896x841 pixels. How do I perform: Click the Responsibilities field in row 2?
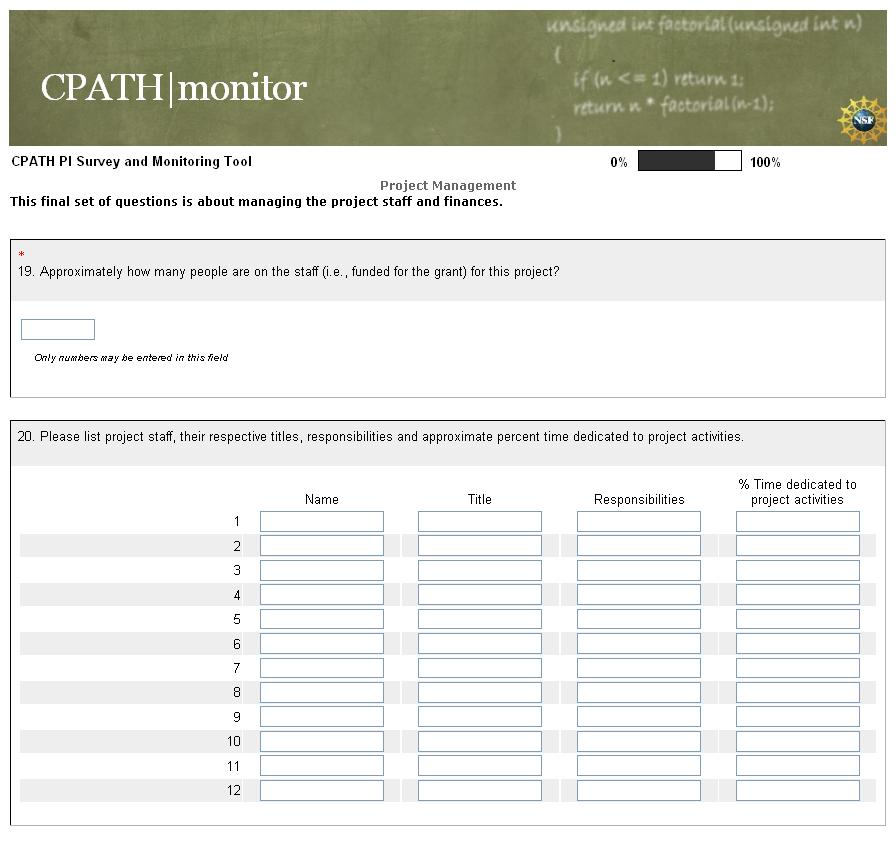tap(639, 546)
